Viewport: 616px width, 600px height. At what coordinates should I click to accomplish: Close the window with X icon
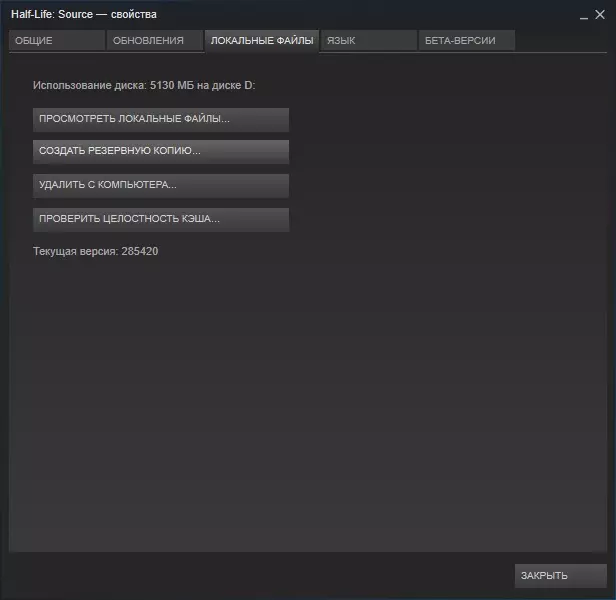tap(600, 15)
